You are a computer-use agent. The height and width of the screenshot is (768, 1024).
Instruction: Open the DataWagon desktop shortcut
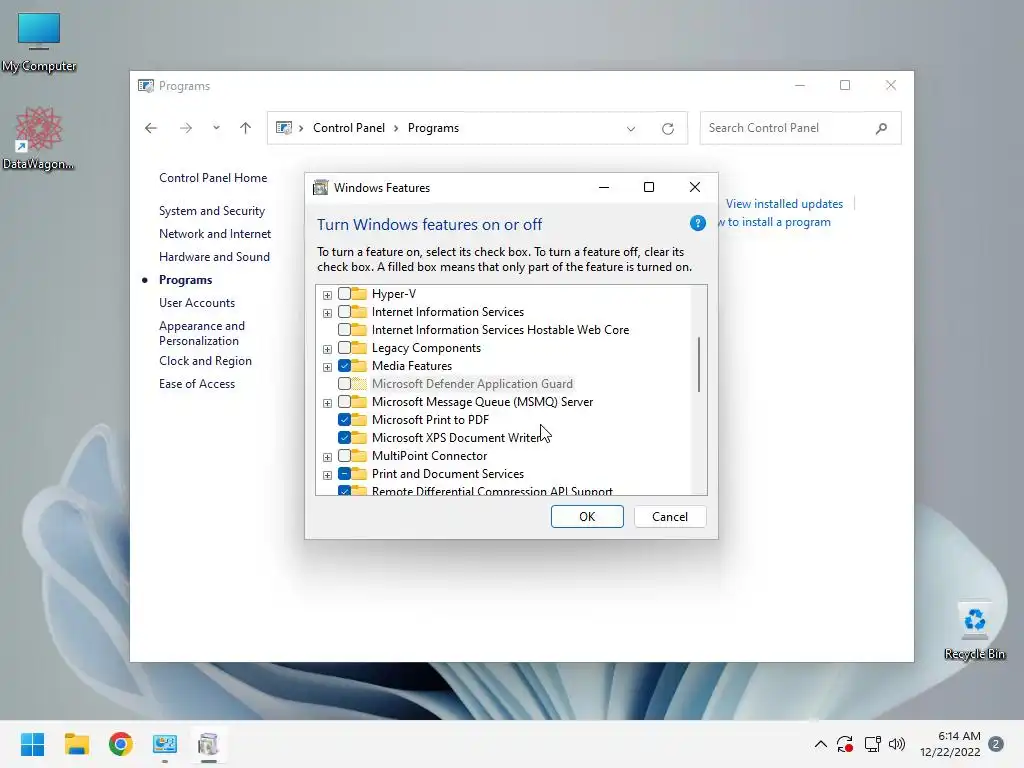pyautogui.click(x=39, y=138)
